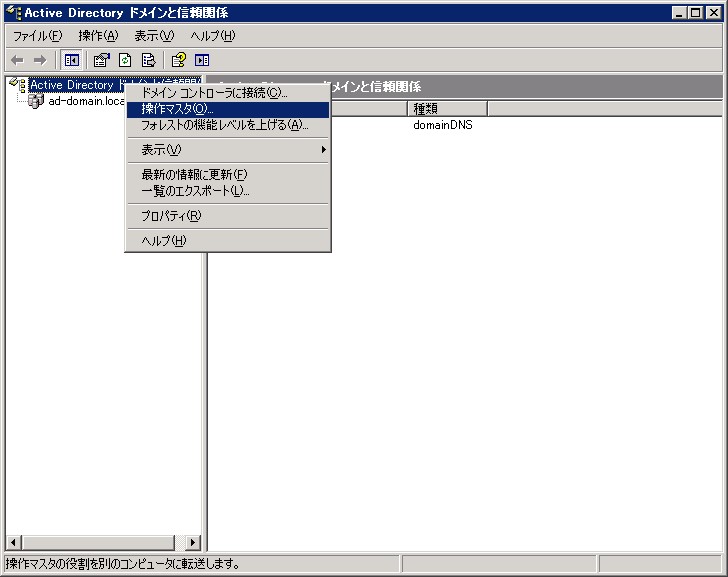Screen dimensions: 728x577
Task: Click the Active Directory root node icon
Action: (x=18, y=84)
